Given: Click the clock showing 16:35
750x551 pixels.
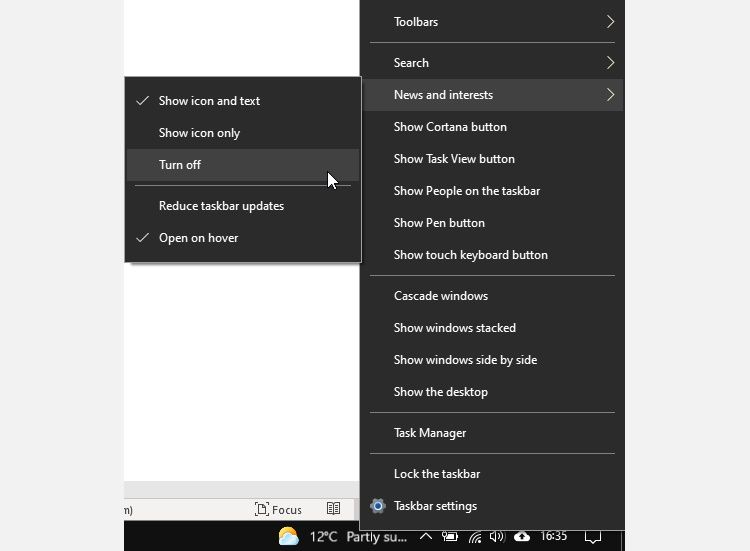Looking at the screenshot, I should (553, 537).
